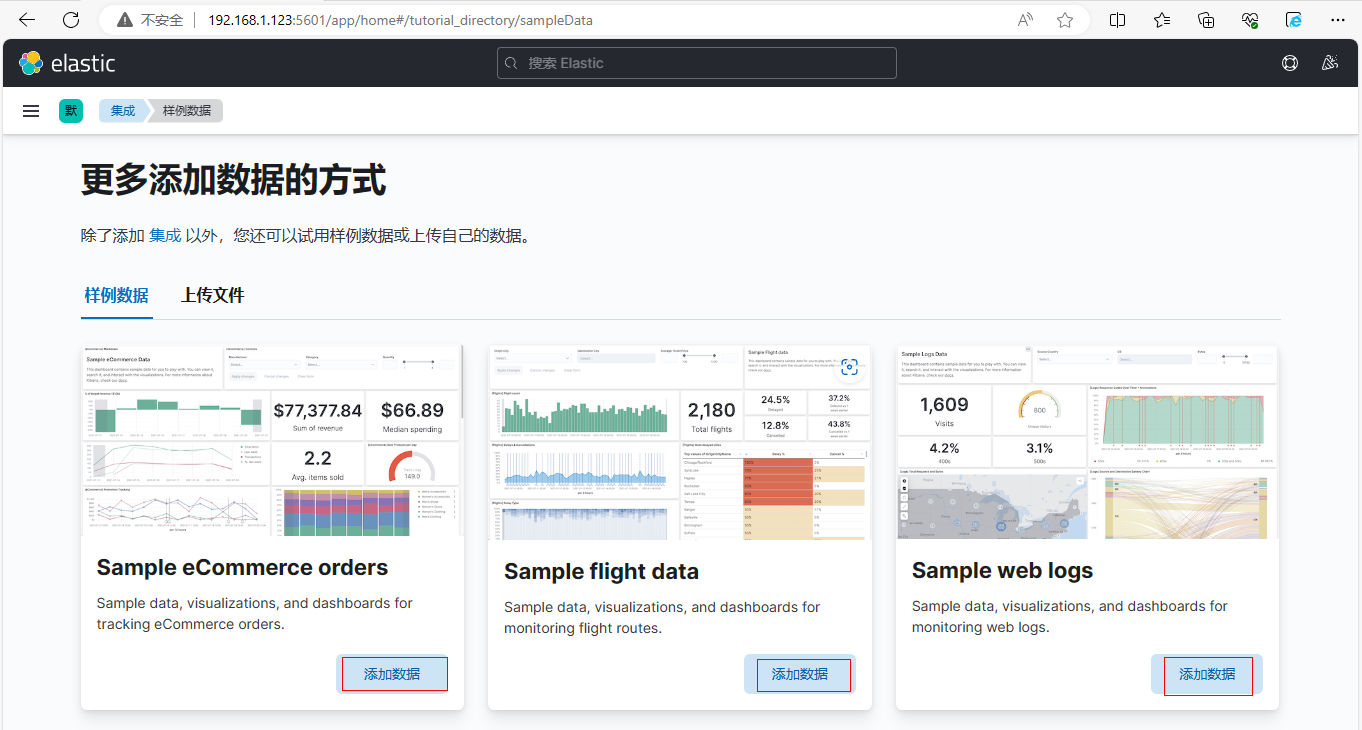
Task: Click the Elastic logo in header
Action: [x=67, y=63]
